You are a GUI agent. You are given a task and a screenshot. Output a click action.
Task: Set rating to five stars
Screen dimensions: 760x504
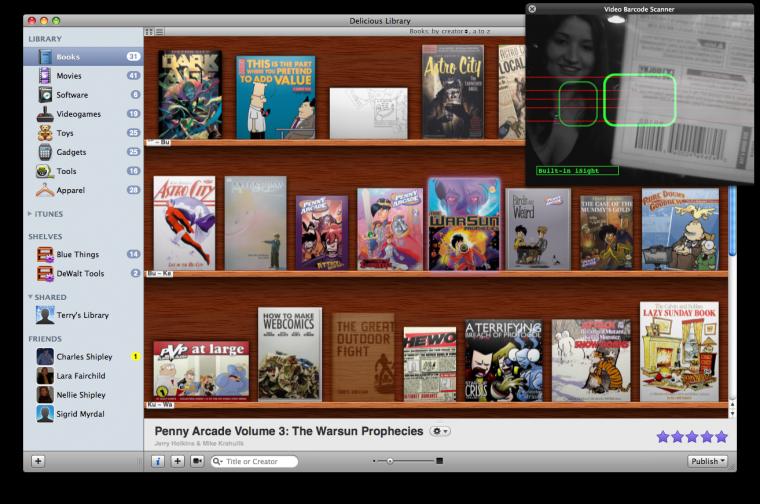click(x=721, y=437)
